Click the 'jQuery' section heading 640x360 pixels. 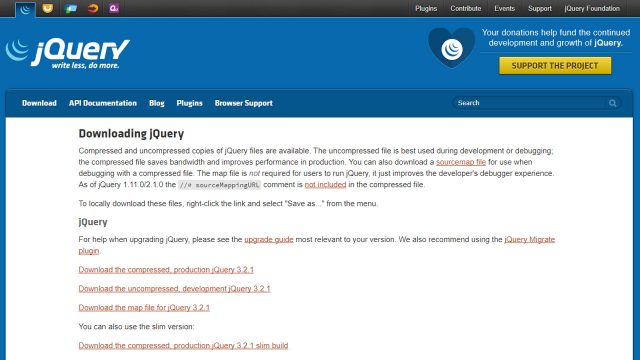(93, 222)
